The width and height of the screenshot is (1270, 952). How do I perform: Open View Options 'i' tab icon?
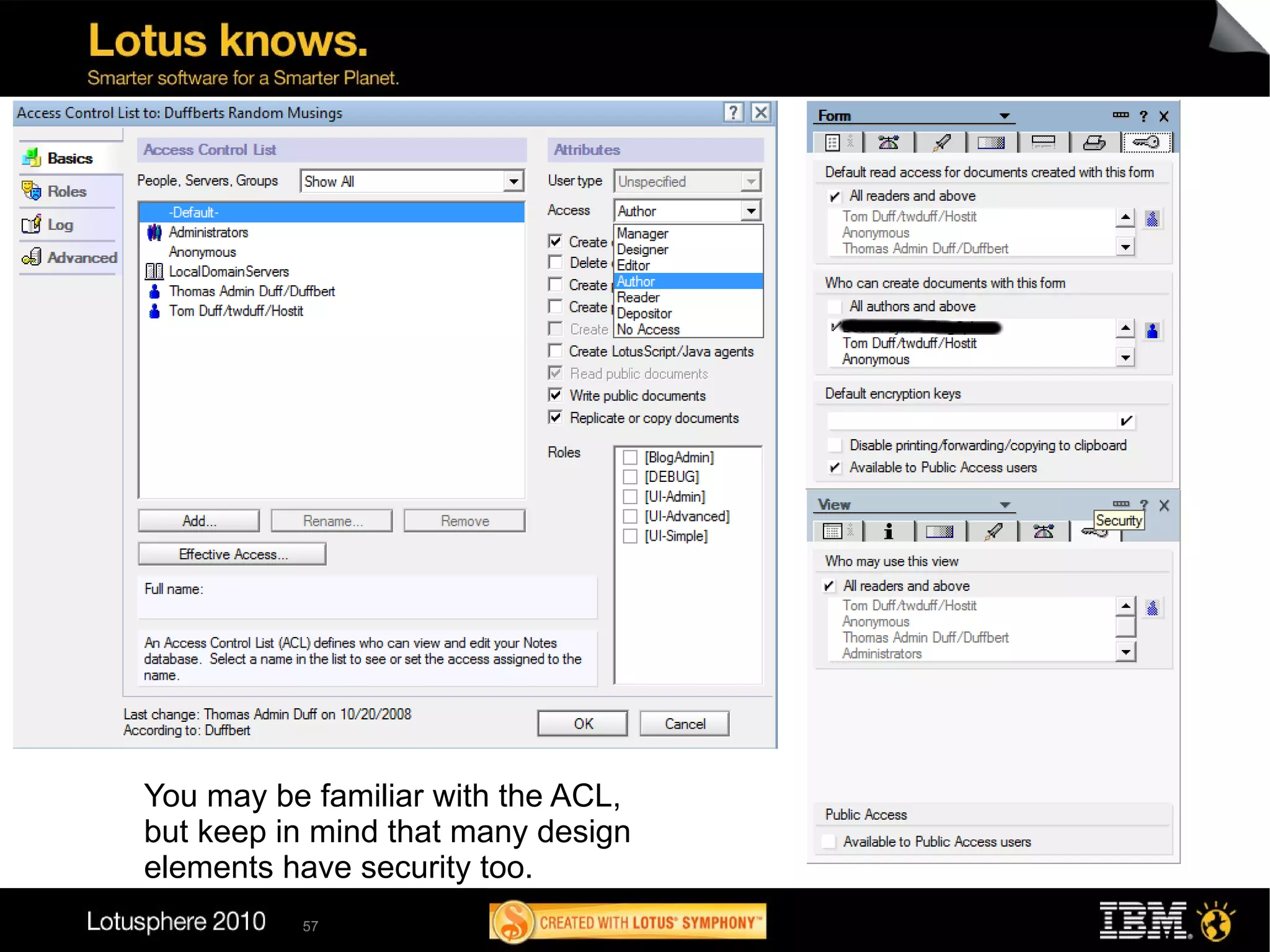[888, 531]
